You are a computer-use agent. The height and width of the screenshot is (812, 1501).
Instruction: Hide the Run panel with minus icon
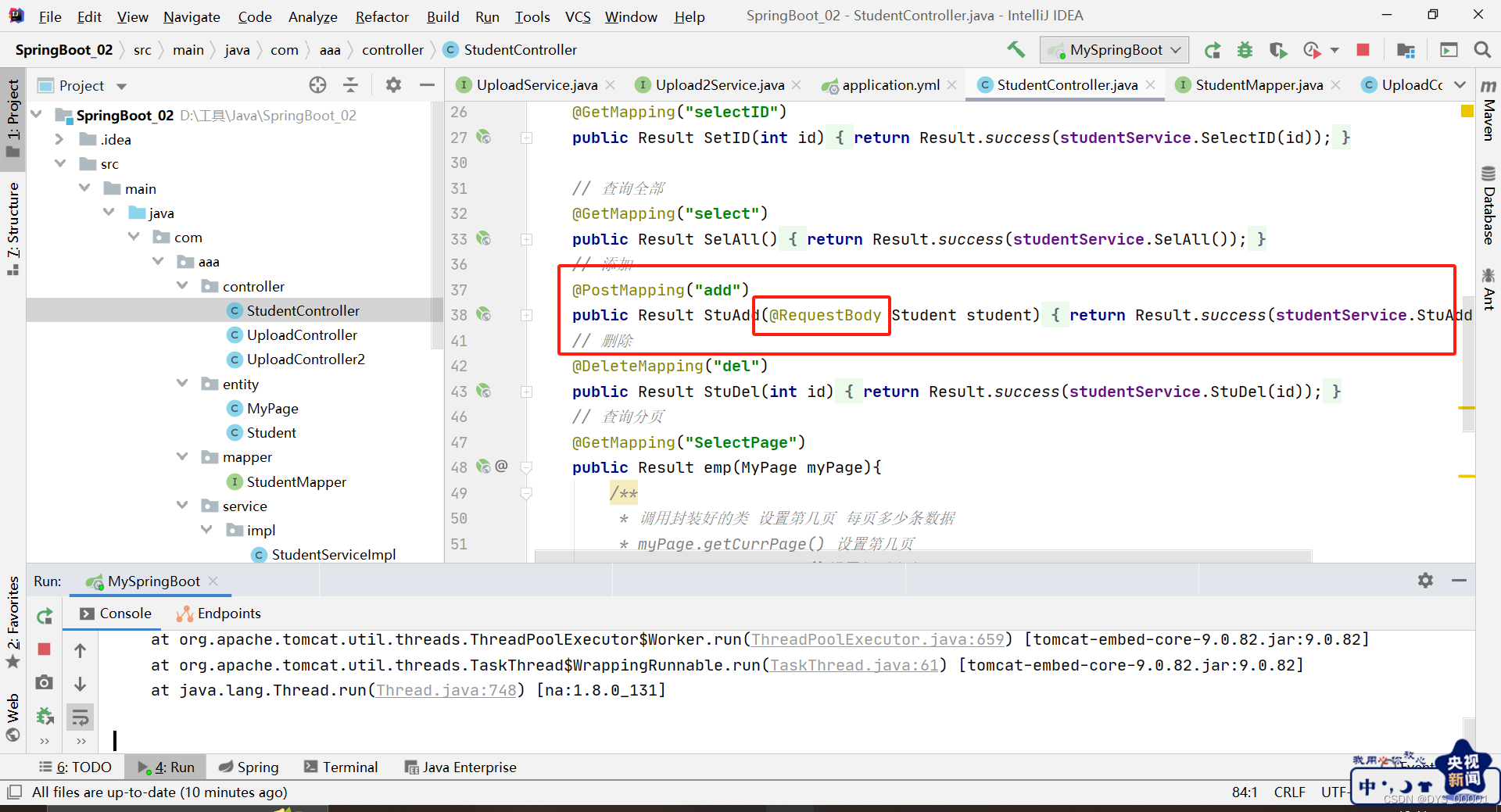[1459, 581]
